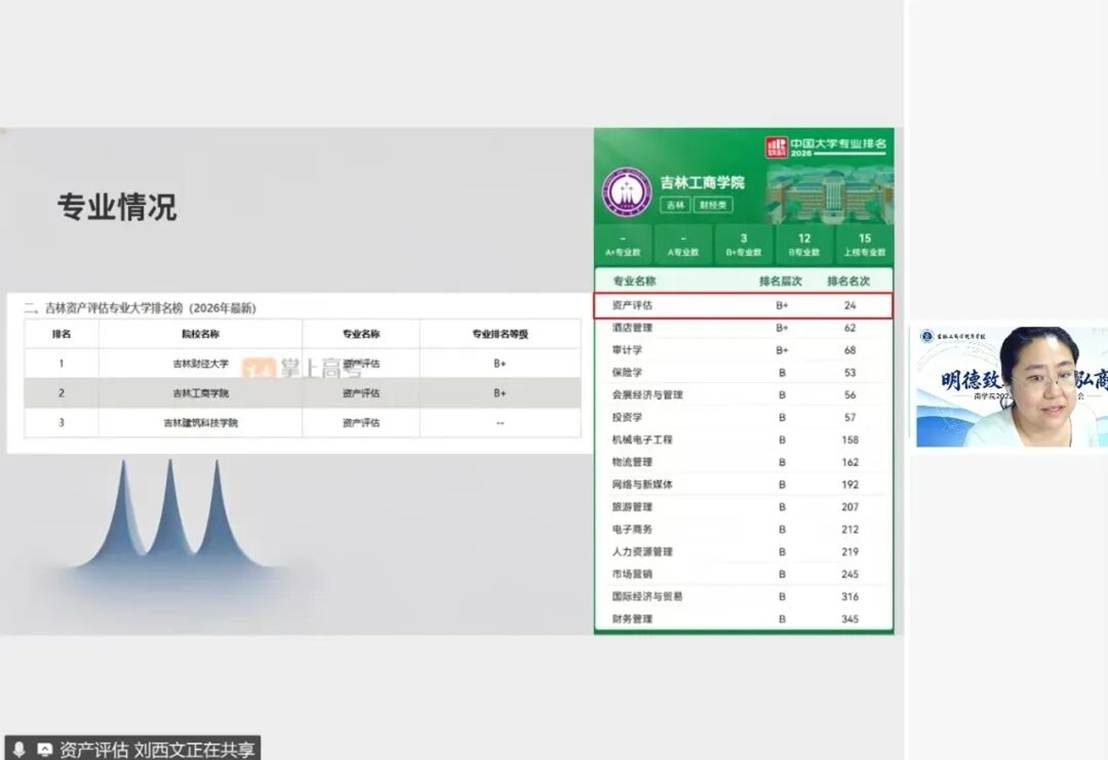Select the 投资学 row
Image resolution: width=1108 pixels, height=760 pixels.
(x=743, y=417)
